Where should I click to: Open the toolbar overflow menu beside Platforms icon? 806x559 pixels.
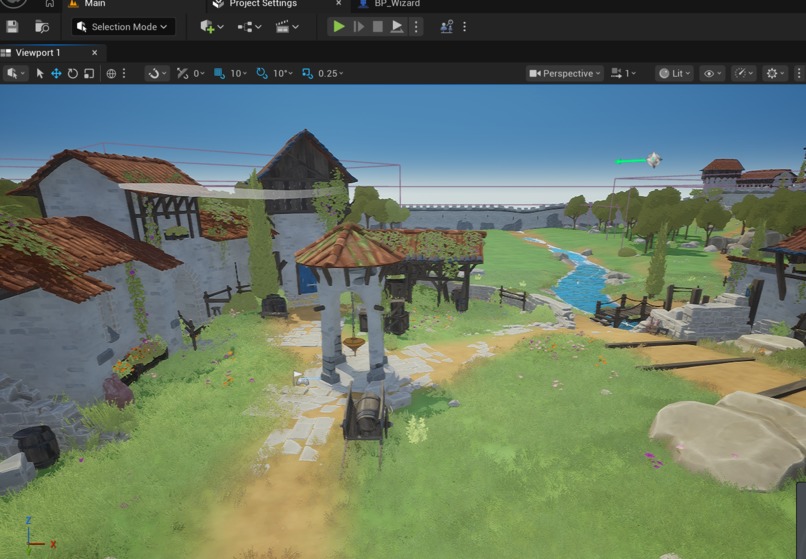click(x=465, y=27)
